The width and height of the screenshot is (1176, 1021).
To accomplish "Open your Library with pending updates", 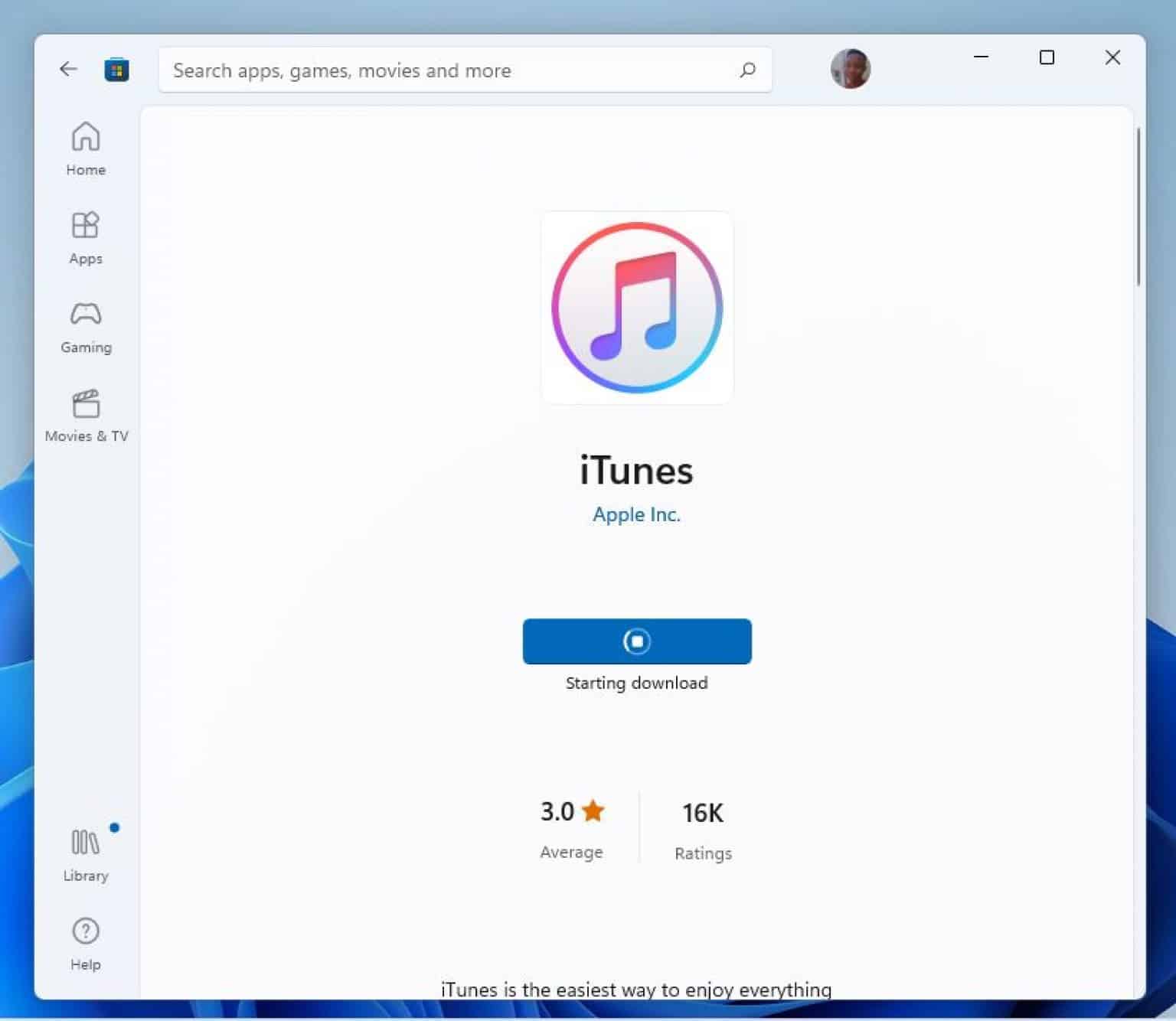I will tap(84, 853).
